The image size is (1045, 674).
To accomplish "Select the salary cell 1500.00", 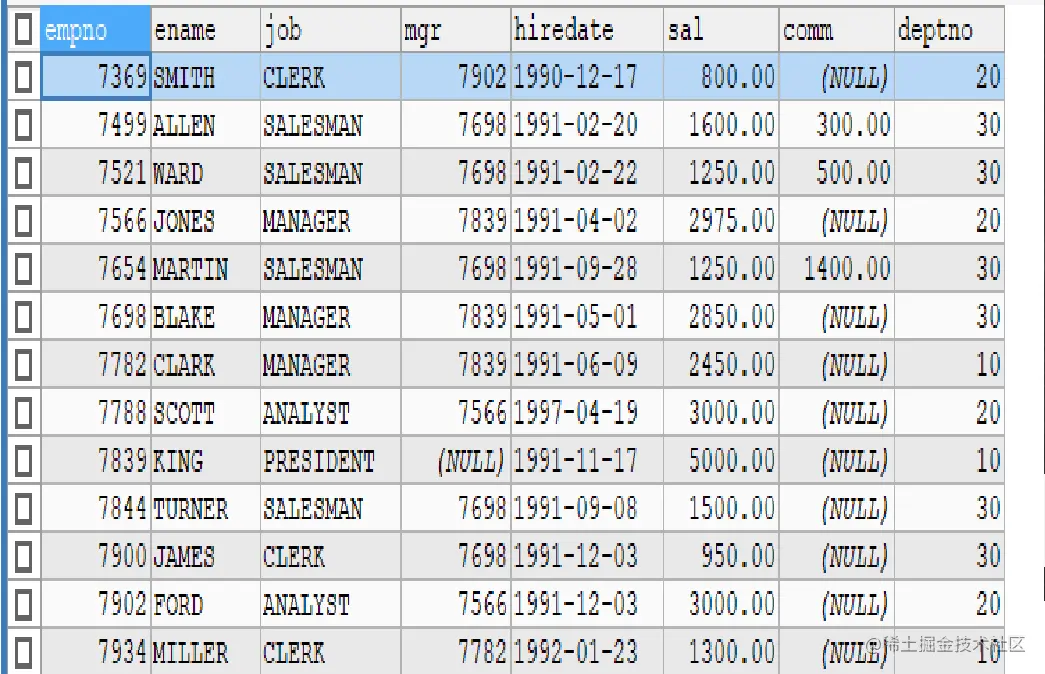I will (721, 509).
